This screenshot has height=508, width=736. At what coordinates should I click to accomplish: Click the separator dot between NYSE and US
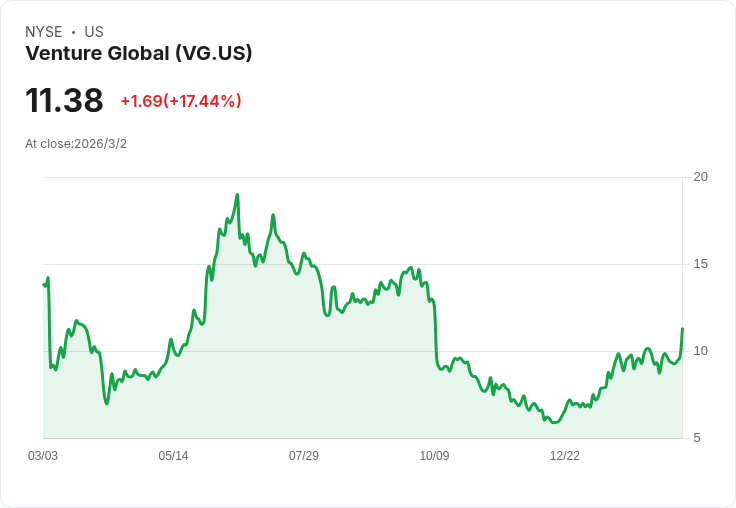tap(73, 32)
